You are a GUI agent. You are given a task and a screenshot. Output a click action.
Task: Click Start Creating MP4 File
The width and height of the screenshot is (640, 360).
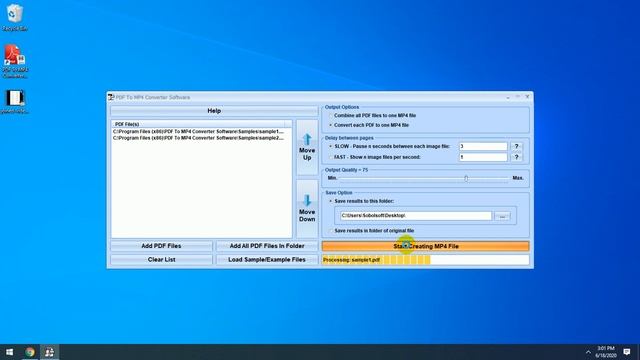pos(425,246)
